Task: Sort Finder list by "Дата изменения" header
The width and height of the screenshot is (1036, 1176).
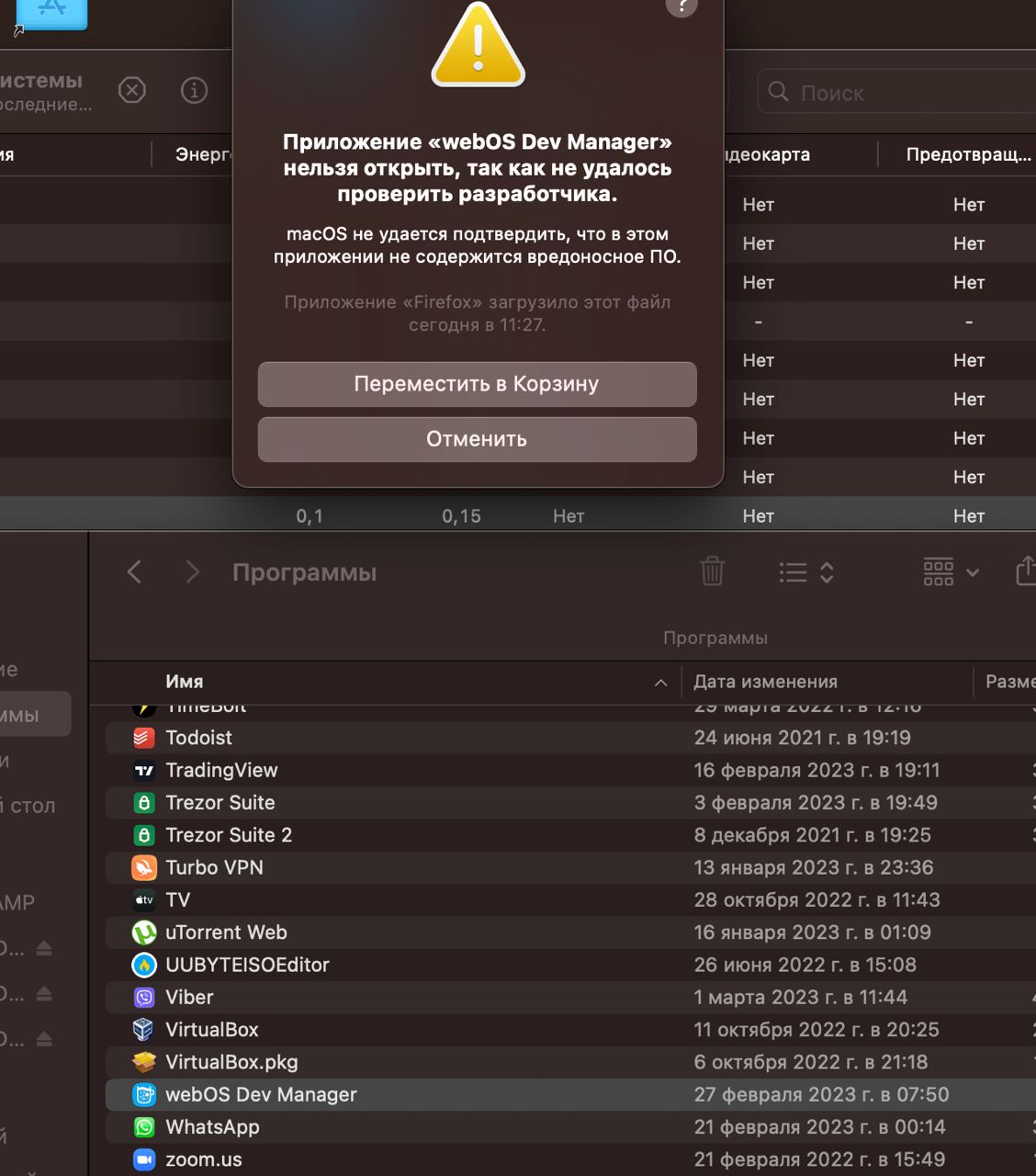Action: pos(765,682)
